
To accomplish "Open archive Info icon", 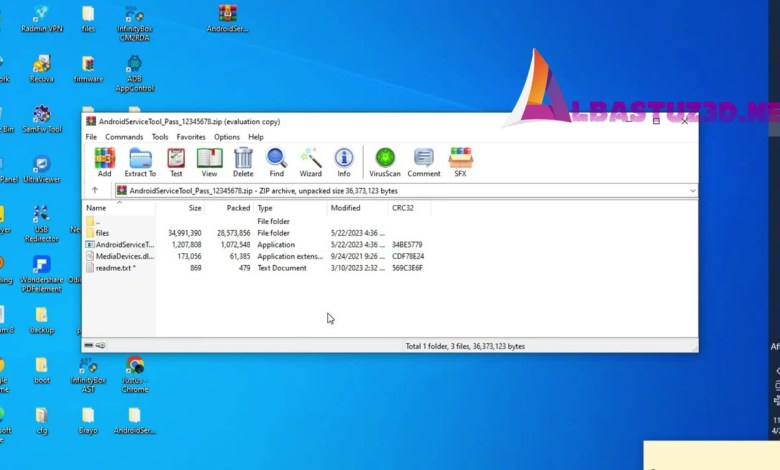I will pos(344,162).
